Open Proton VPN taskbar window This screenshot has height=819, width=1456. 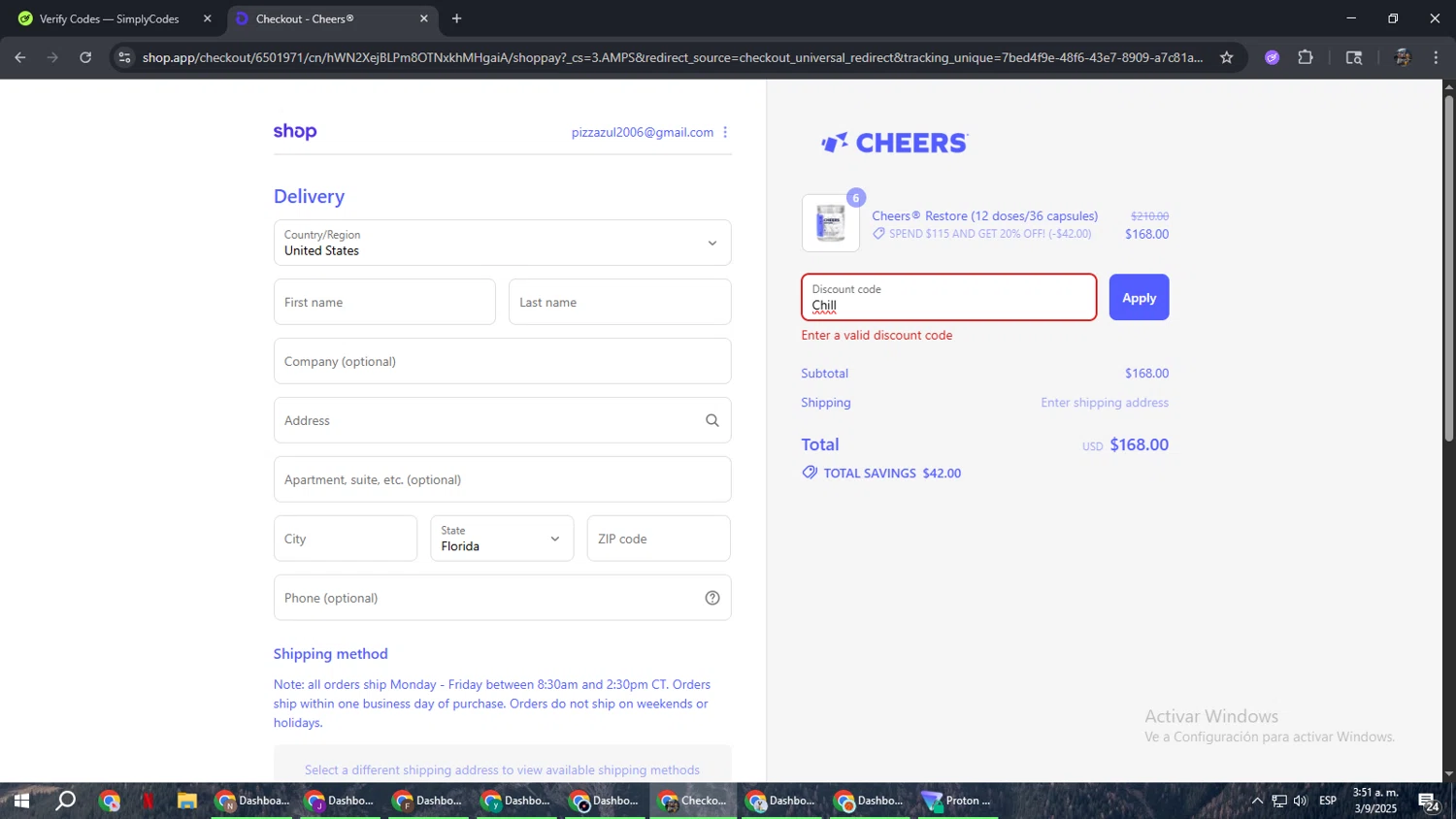coord(955,801)
